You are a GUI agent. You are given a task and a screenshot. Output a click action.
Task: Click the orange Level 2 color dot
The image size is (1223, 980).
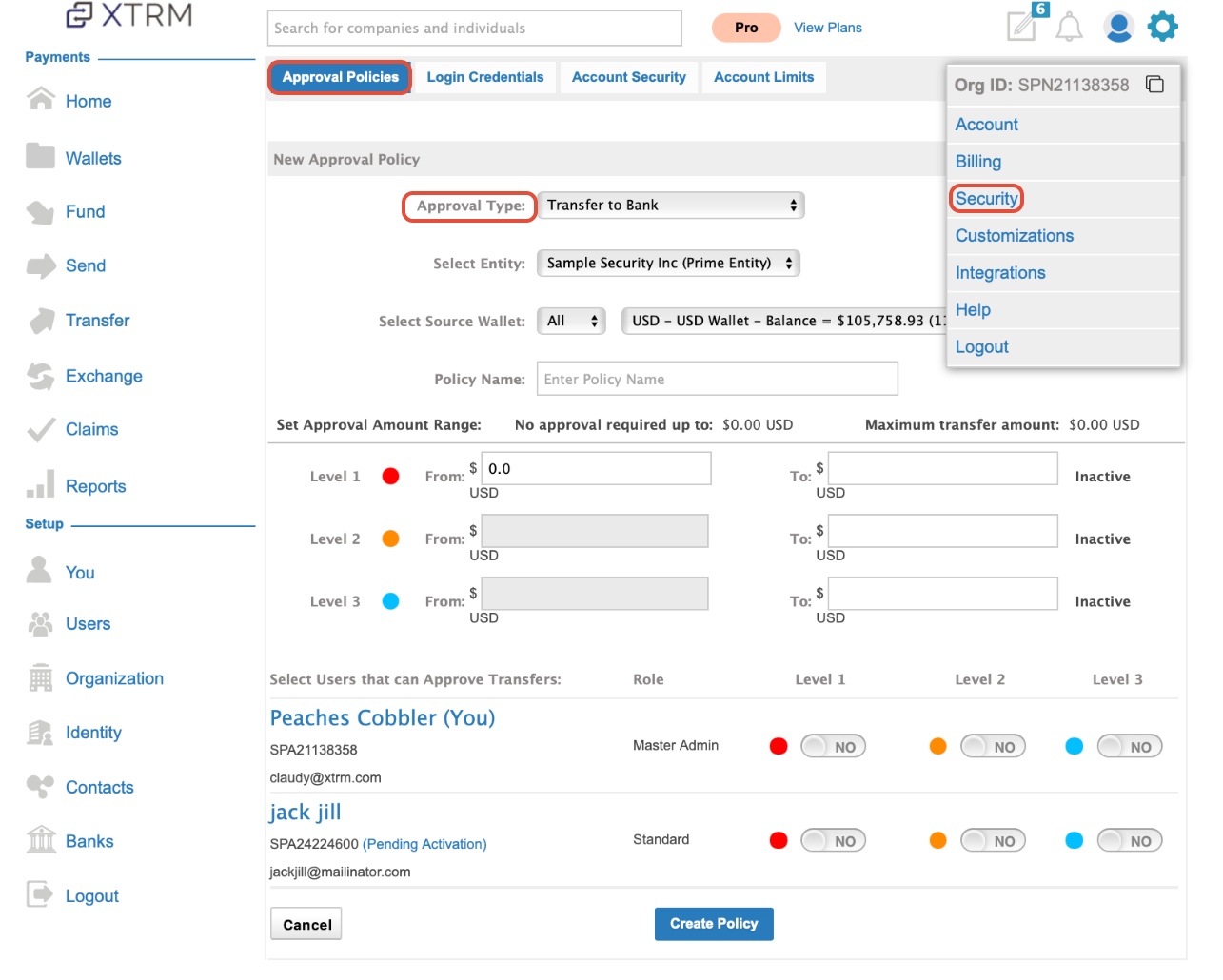390,539
